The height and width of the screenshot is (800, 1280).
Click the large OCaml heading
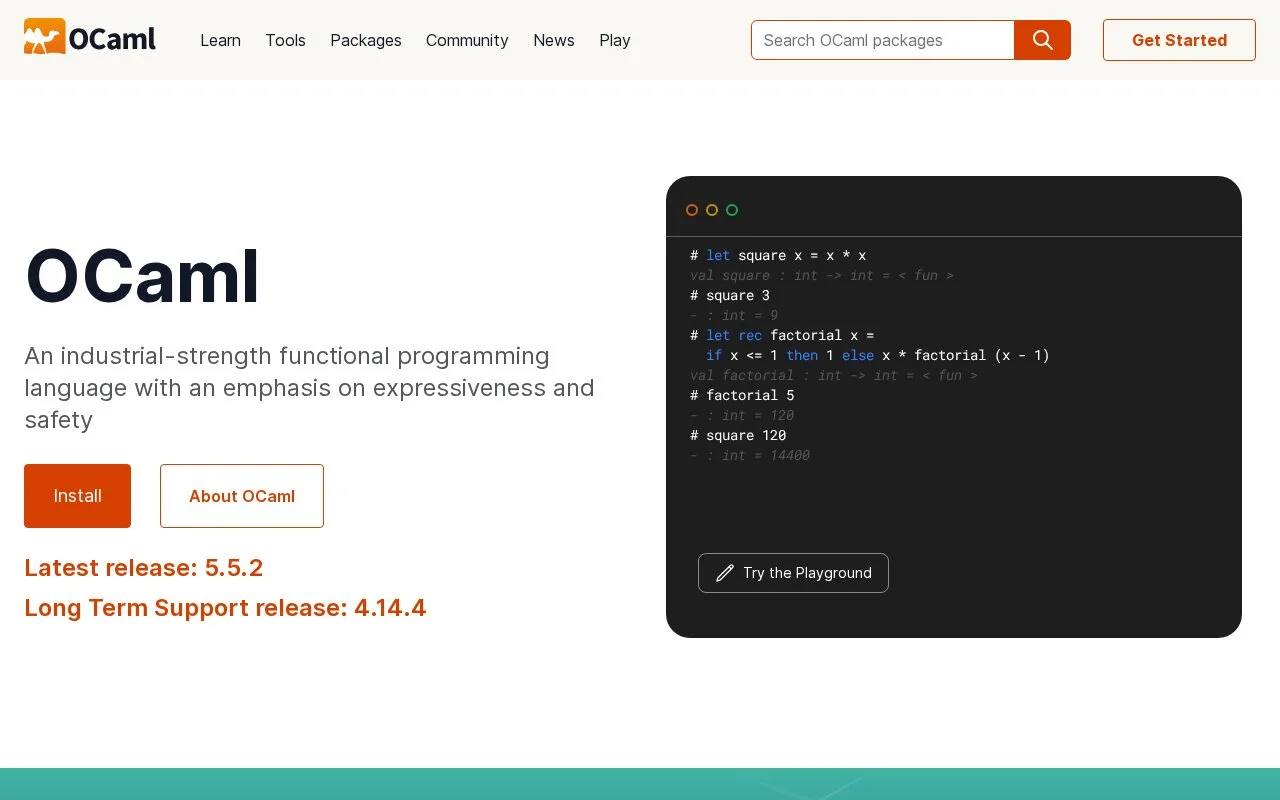pos(142,277)
